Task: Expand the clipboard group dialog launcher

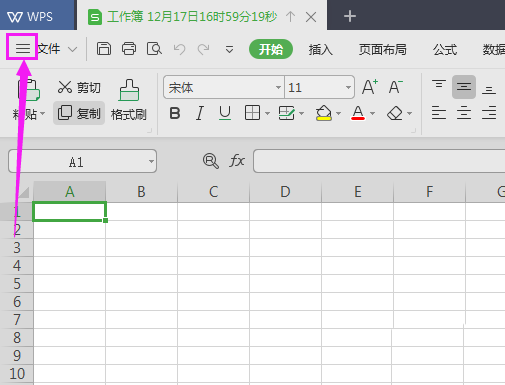Action: coord(150,131)
